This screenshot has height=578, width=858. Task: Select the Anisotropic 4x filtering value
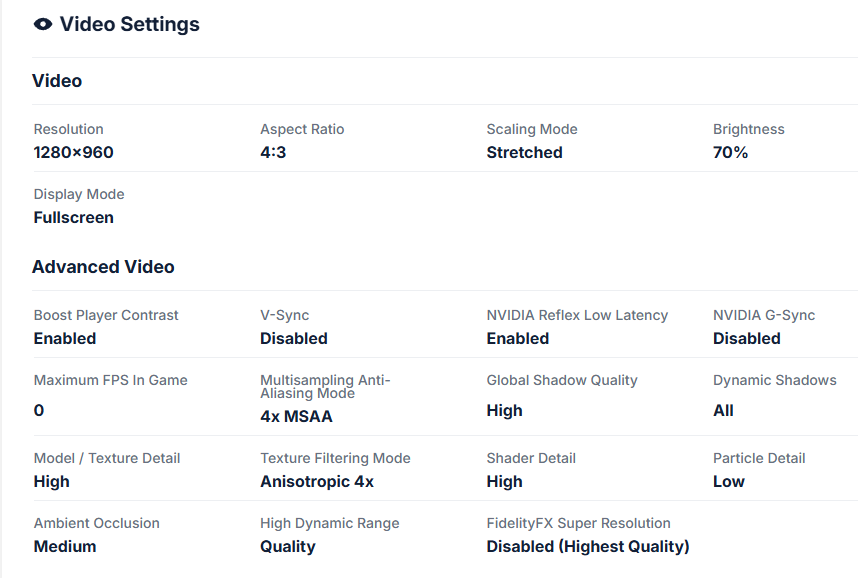316,482
